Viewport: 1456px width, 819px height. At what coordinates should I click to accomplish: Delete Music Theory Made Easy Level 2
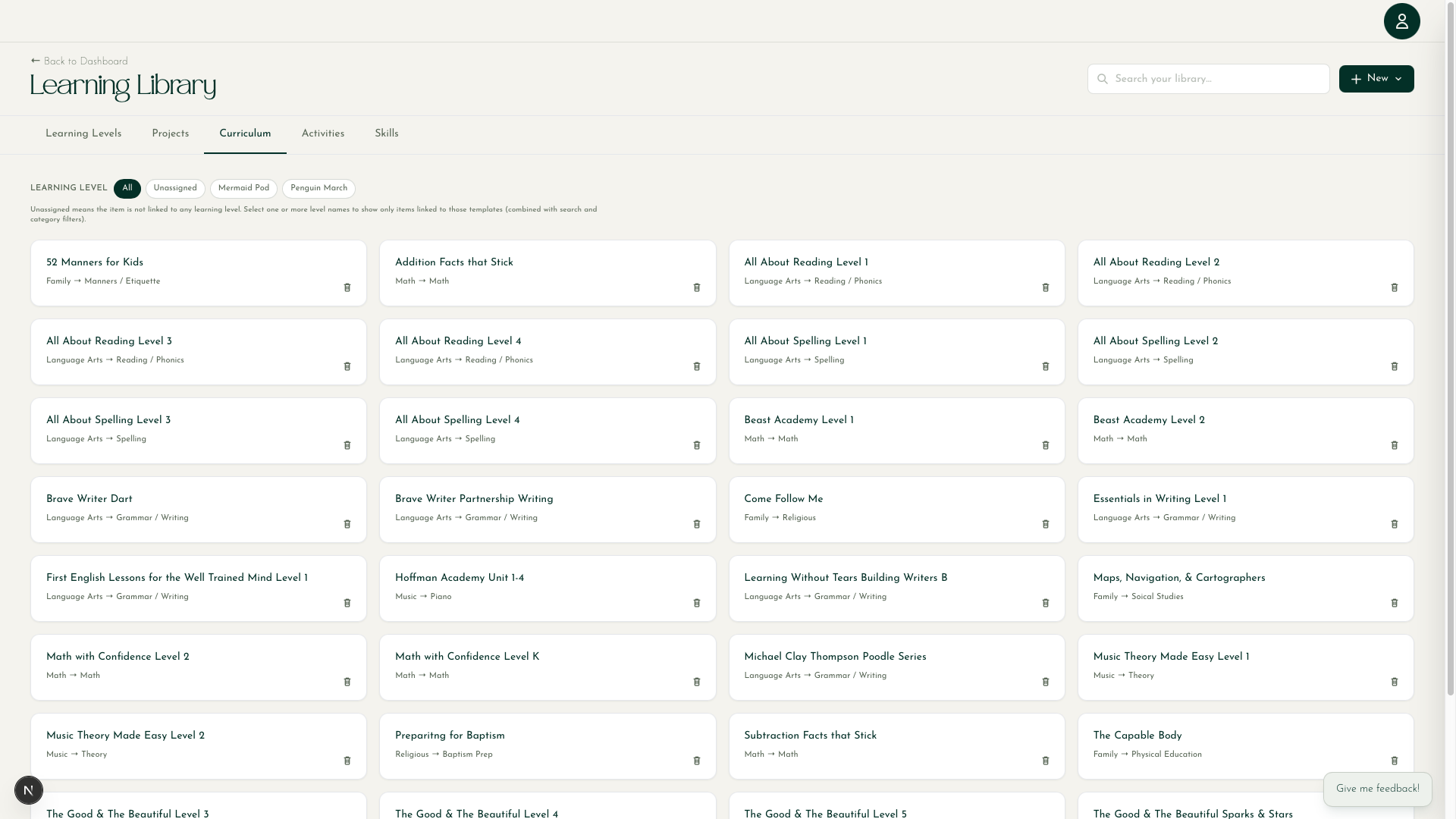(x=347, y=761)
